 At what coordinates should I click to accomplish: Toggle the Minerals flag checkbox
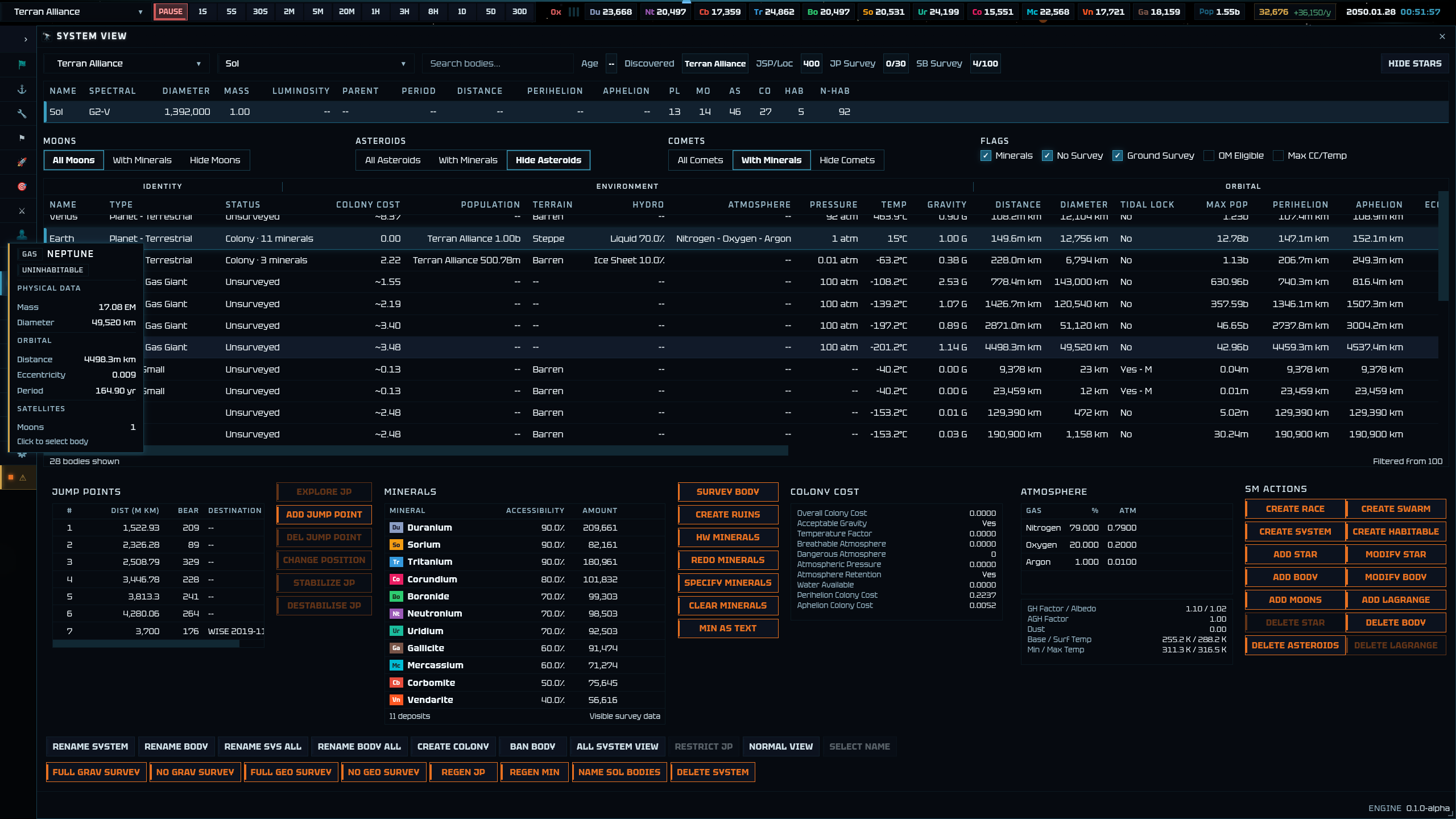tap(986, 156)
